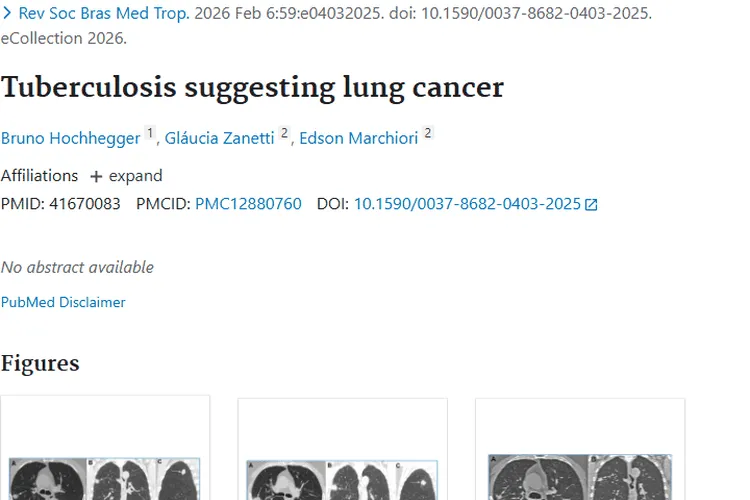The height and width of the screenshot is (500, 750).
Task: Open the Rev Soc Bras Med Trop journal menu
Action: coord(104,15)
